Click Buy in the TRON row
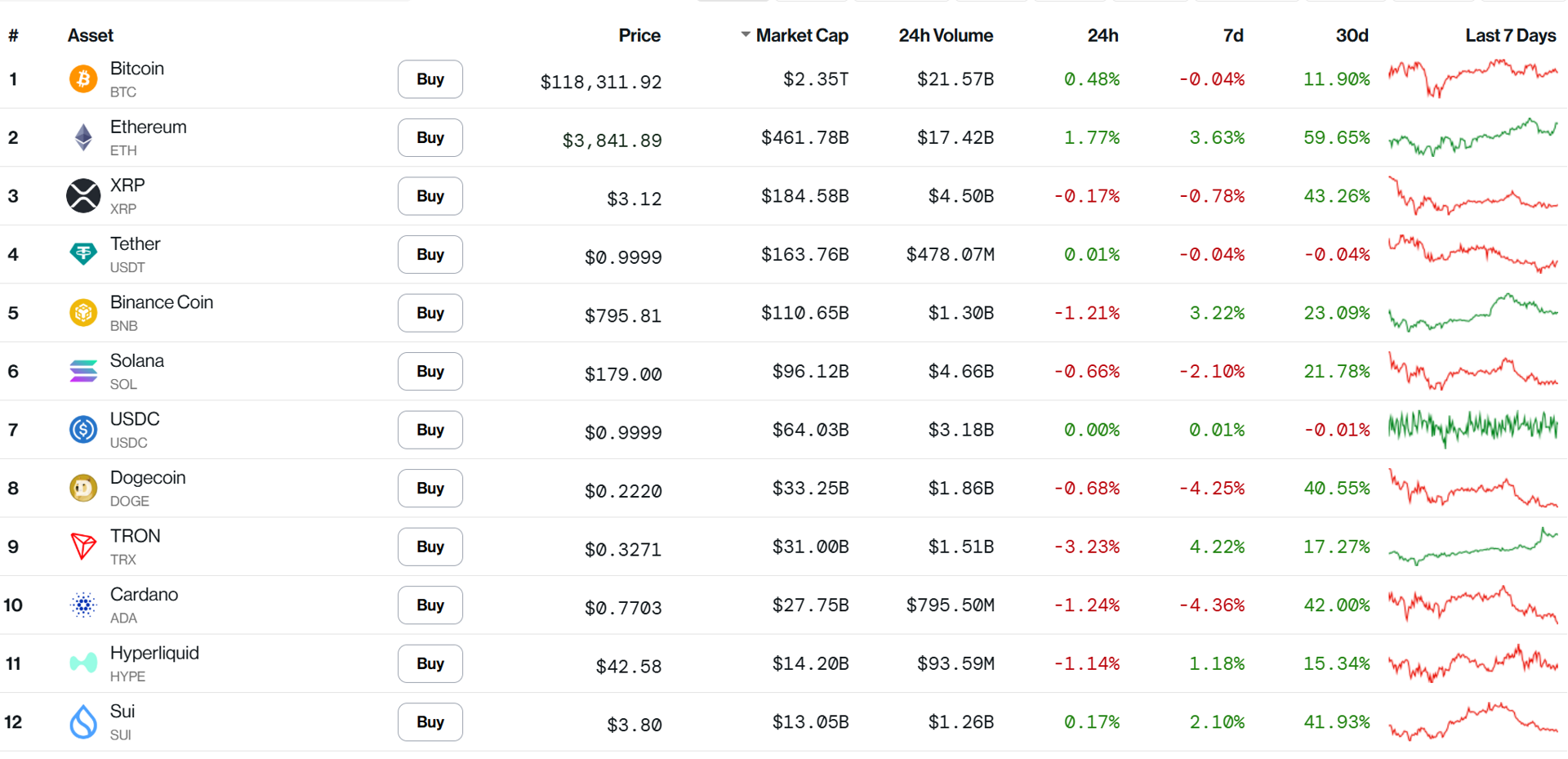The height and width of the screenshot is (759, 1568). 430,547
